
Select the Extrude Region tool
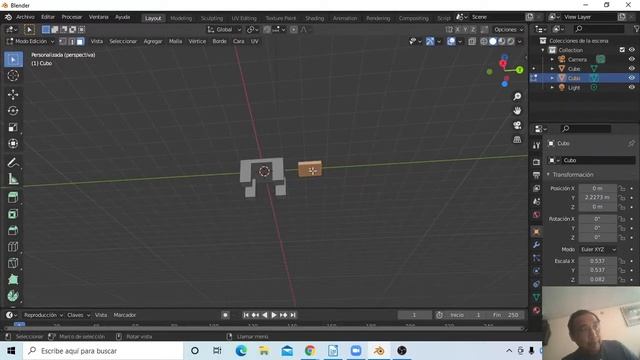pyautogui.click(x=13, y=198)
